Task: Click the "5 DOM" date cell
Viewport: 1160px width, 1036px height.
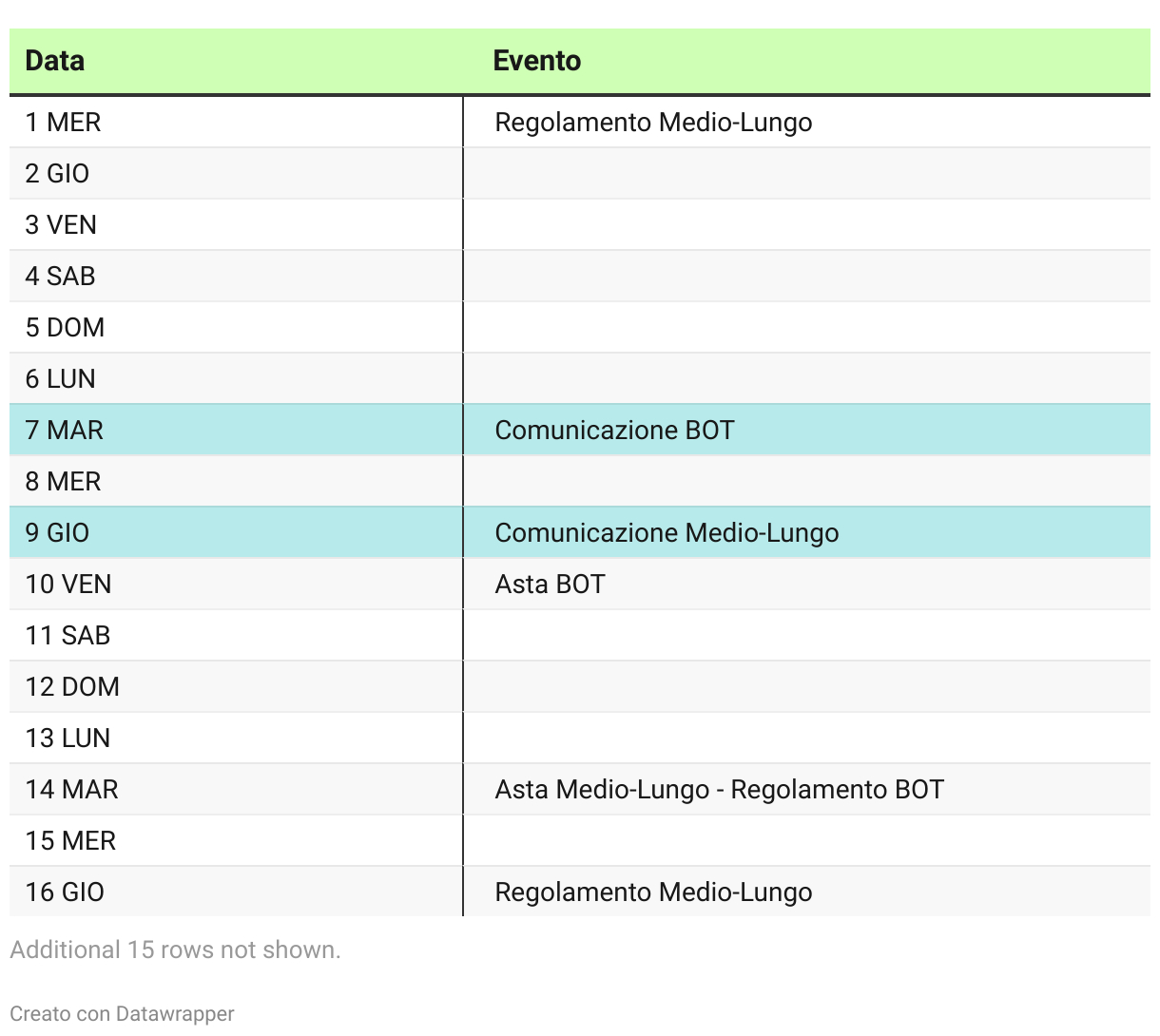Action: coord(66,328)
